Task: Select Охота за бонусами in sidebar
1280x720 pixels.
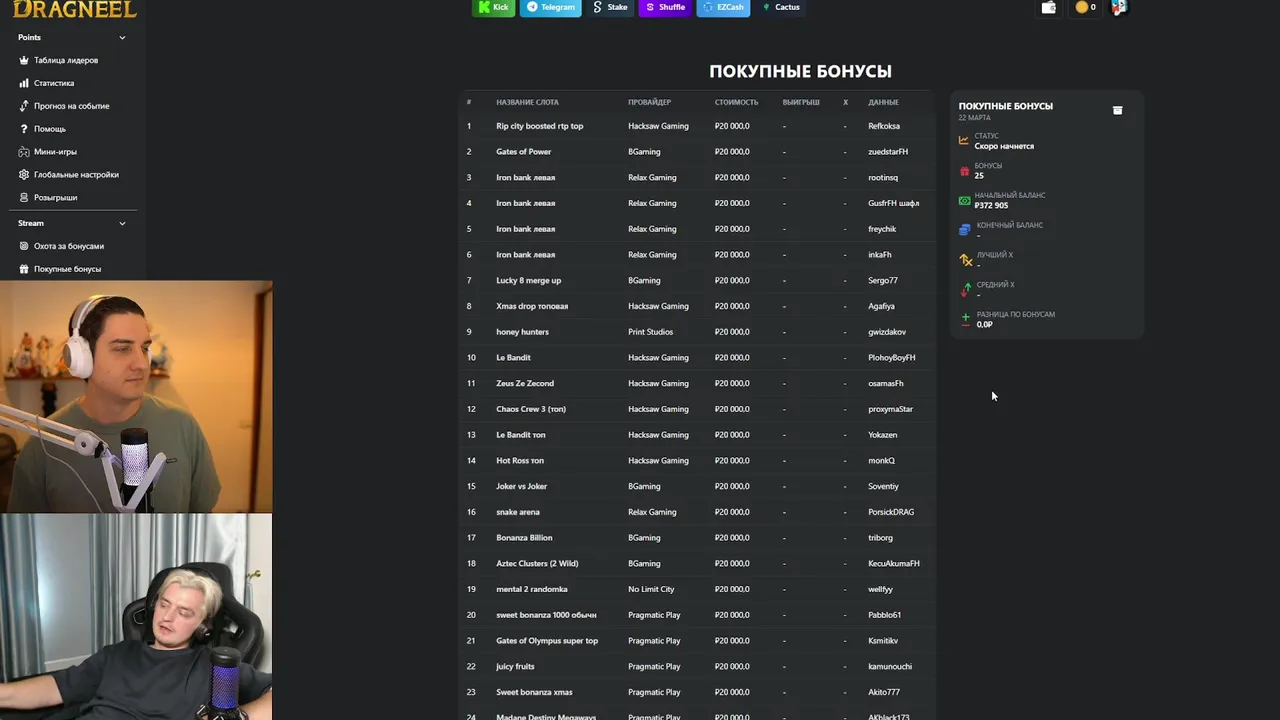Action: click(69, 246)
